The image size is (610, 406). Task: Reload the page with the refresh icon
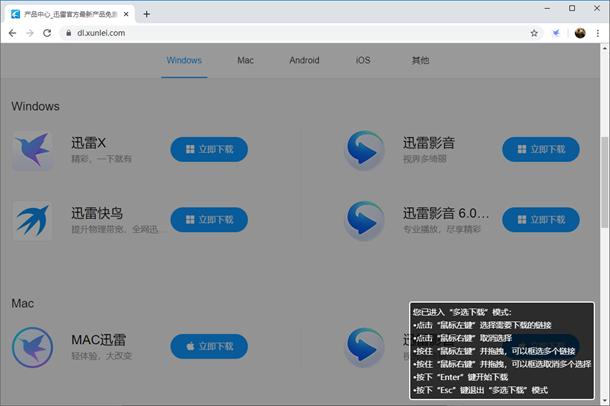point(47,33)
